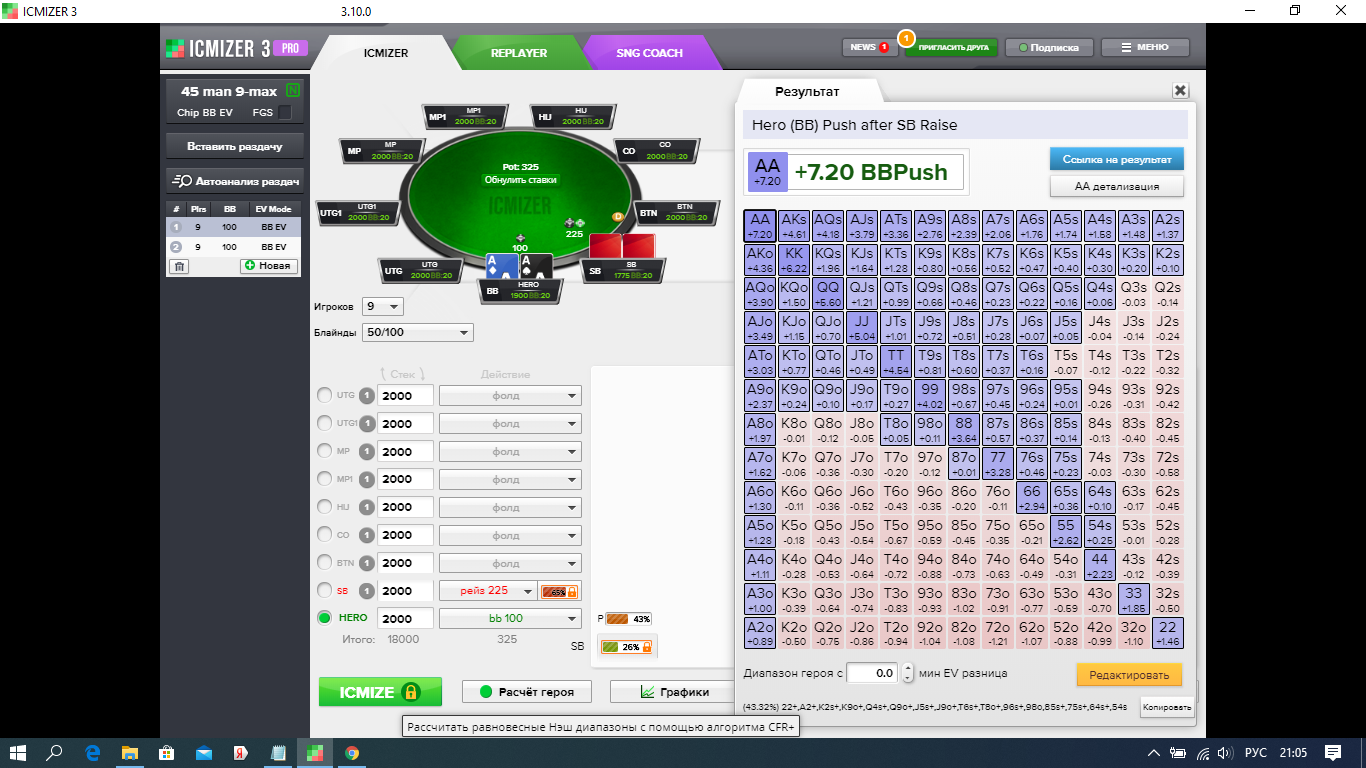The height and width of the screenshot is (768, 1366).
Task: Click the green N tournament indicator
Action: tap(293, 91)
